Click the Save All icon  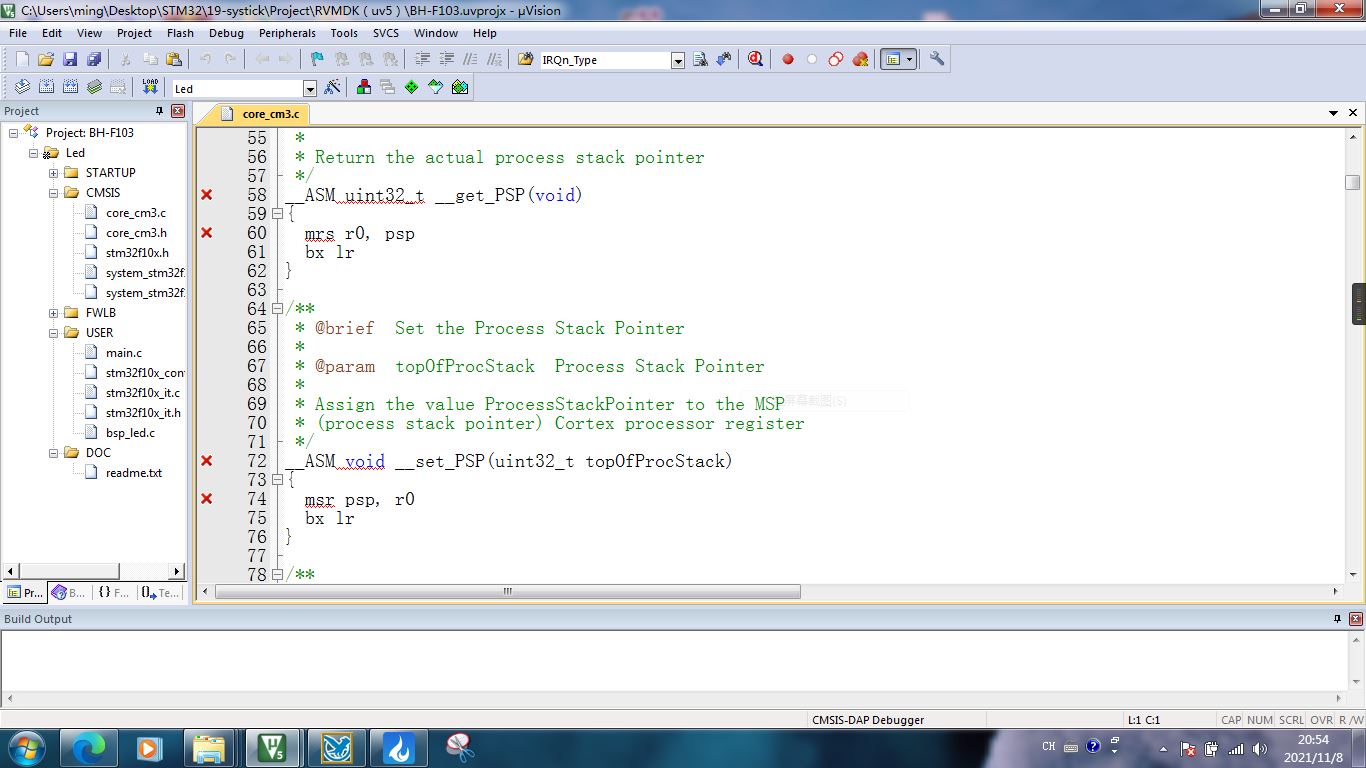click(x=94, y=59)
